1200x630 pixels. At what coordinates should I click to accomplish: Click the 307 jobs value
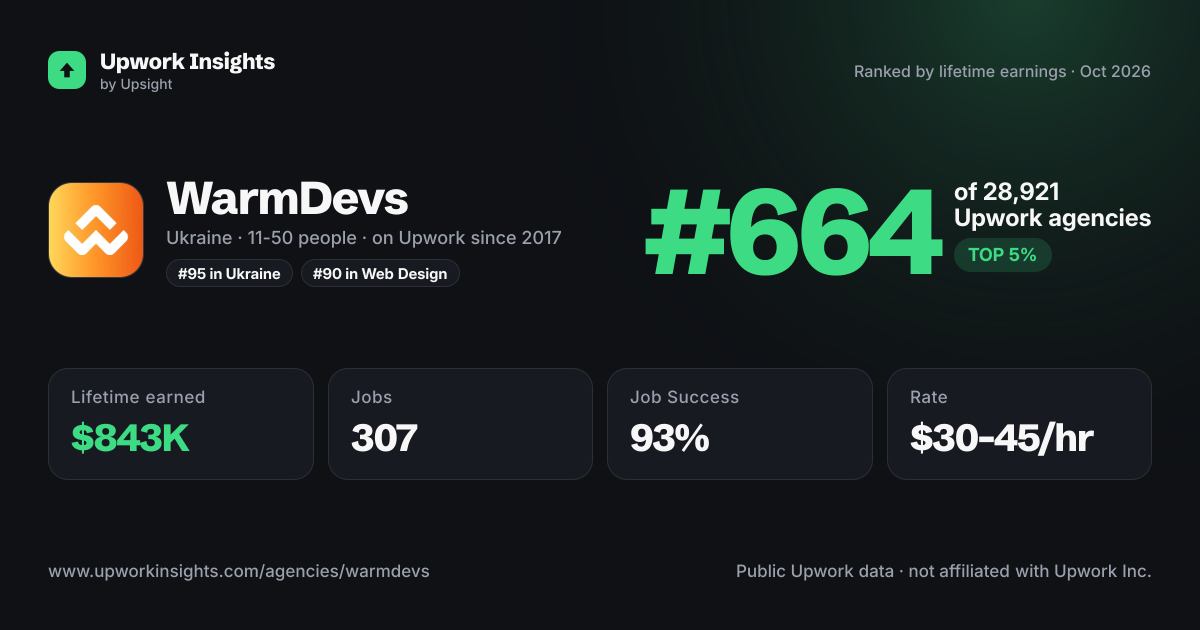click(384, 438)
